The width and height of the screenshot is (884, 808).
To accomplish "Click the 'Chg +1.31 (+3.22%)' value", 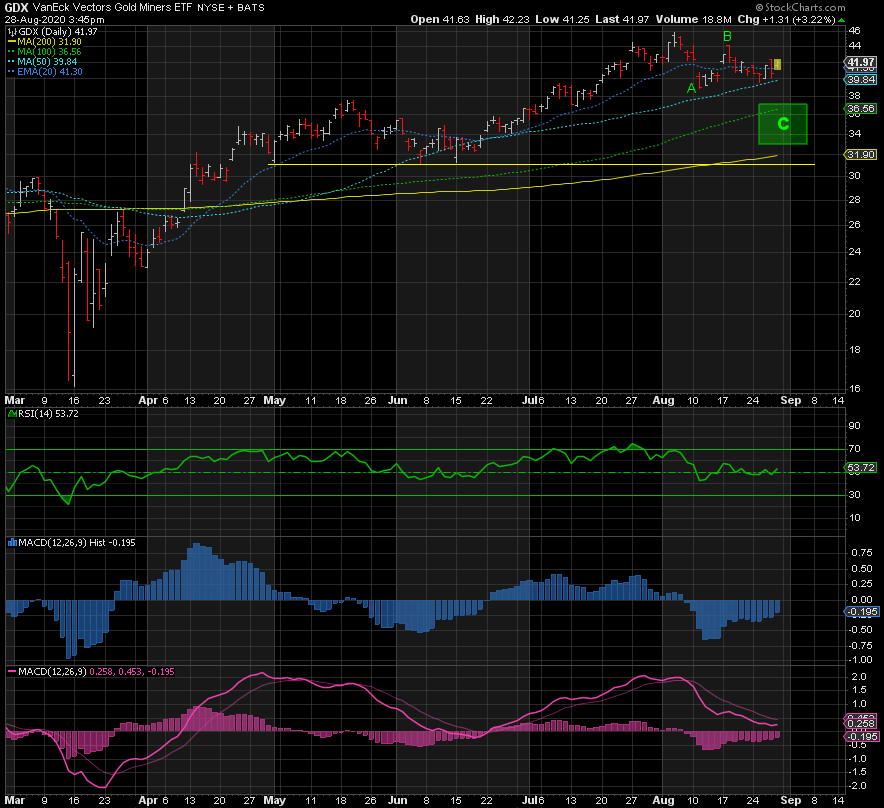I will tap(786, 20).
